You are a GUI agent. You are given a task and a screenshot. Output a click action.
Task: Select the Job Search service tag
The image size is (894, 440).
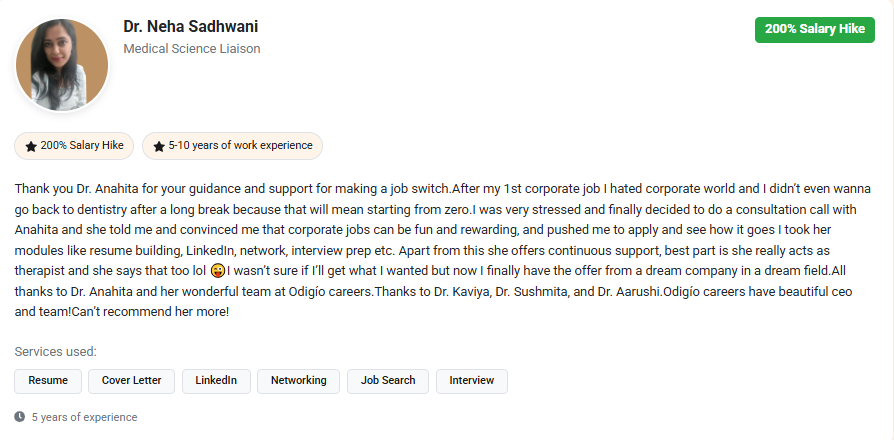388,381
